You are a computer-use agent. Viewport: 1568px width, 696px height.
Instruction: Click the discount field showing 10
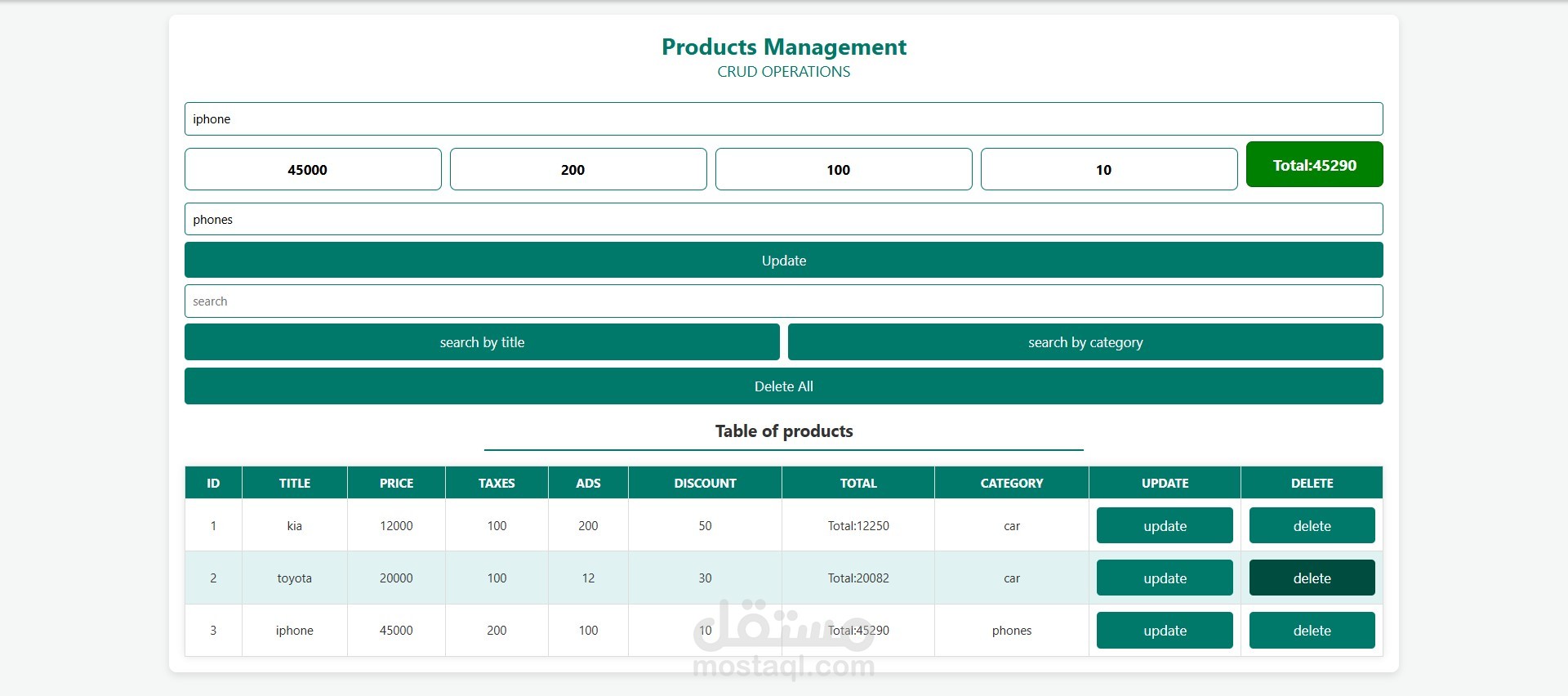tap(1109, 169)
